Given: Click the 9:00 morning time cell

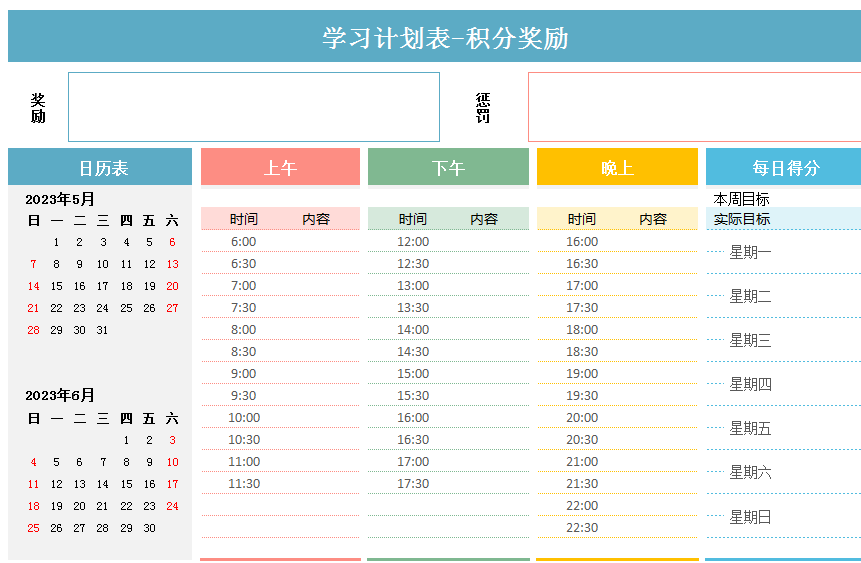Looking at the screenshot, I should coord(243,374).
